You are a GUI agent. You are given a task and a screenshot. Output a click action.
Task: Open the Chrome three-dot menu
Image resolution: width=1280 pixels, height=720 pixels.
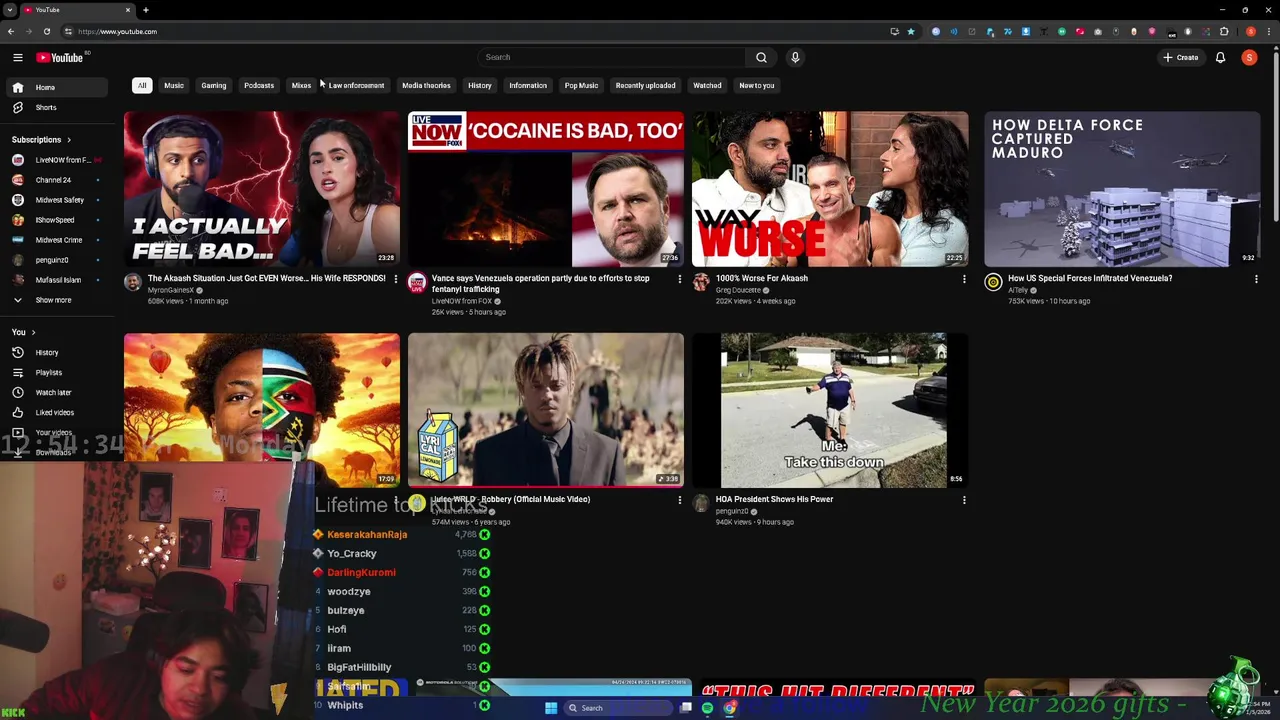click(1268, 31)
